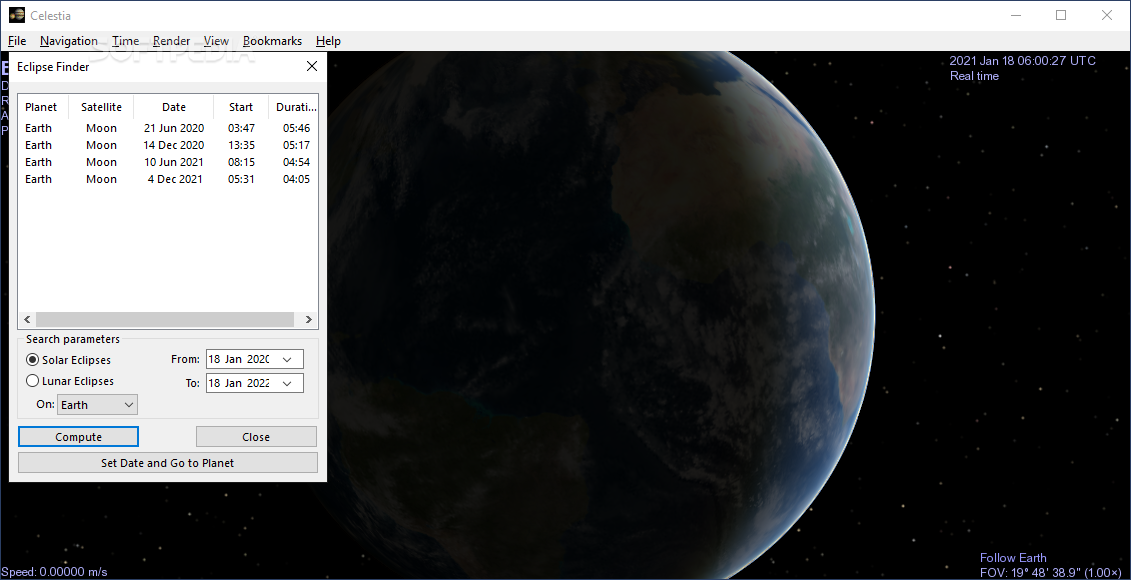Click the duration value 04:05
Screen dimensions: 1131x580
(296, 179)
